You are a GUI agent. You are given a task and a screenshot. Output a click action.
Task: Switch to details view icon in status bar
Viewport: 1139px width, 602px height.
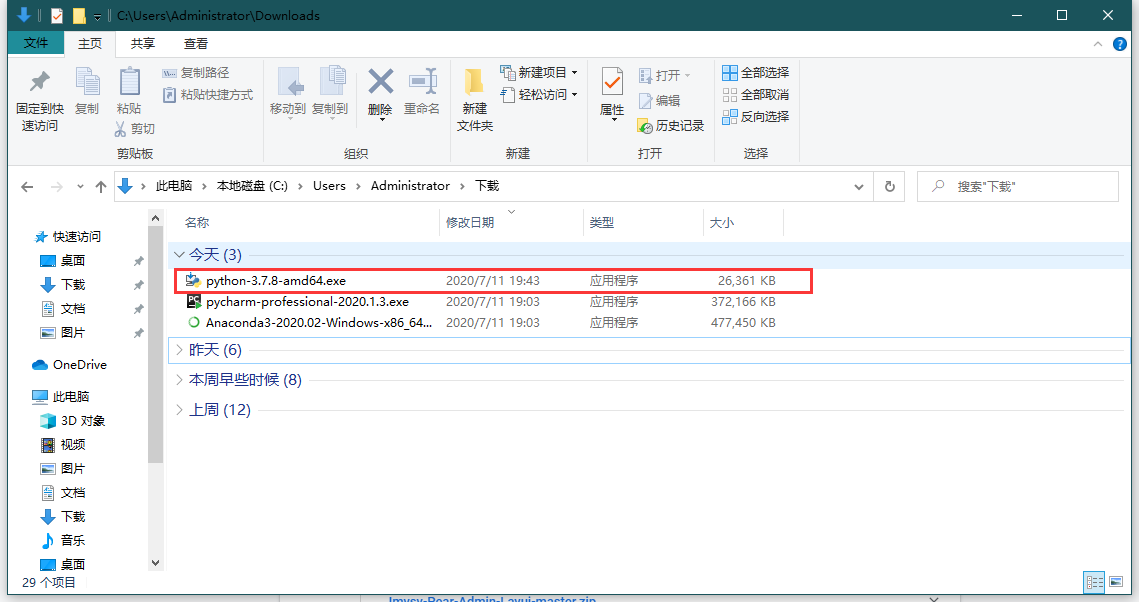pos(1094,582)
